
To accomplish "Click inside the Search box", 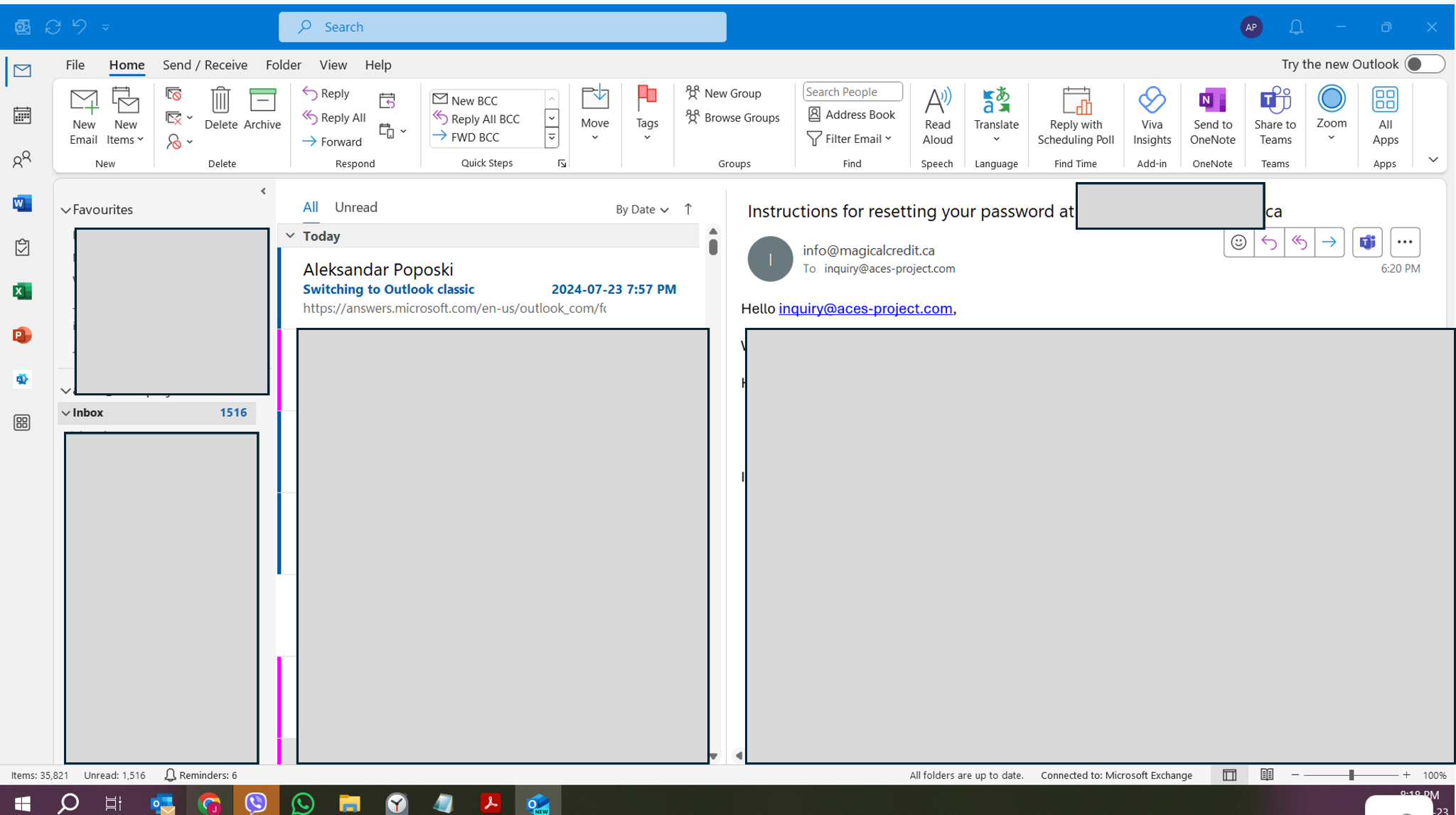I will tap(502, 26).
